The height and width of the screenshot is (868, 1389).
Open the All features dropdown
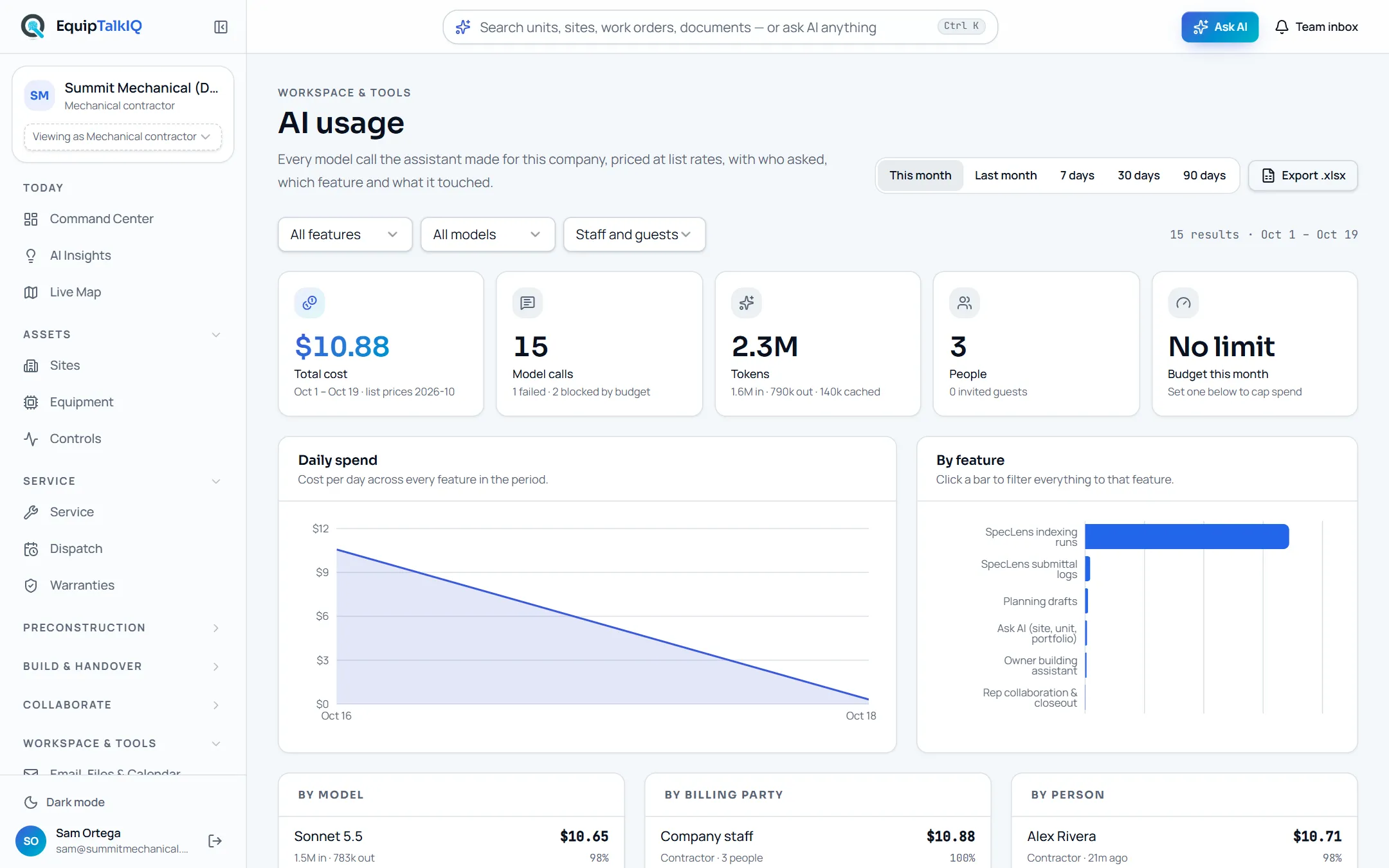click(345, 235)
